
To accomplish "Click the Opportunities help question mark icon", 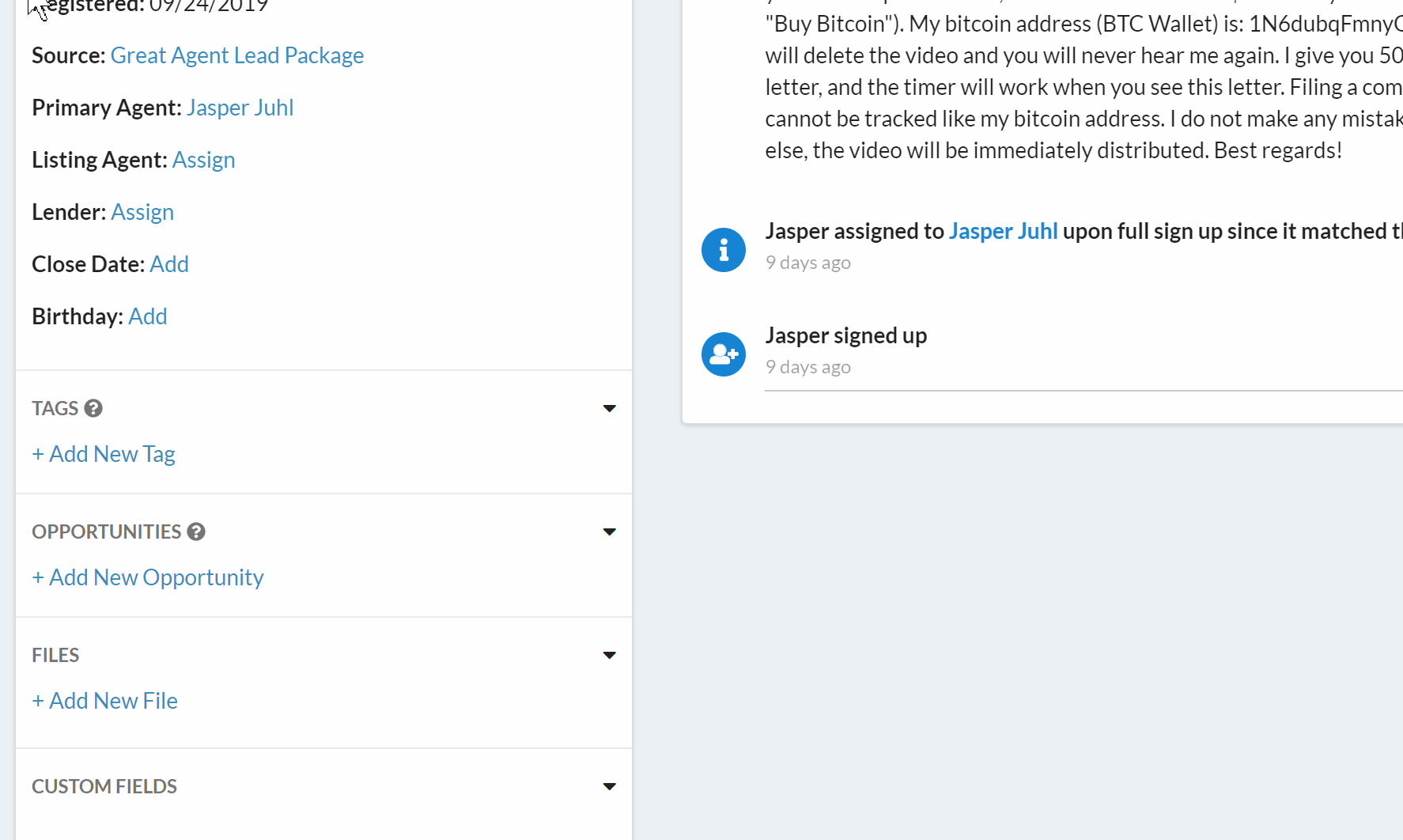I will point(196,532).
